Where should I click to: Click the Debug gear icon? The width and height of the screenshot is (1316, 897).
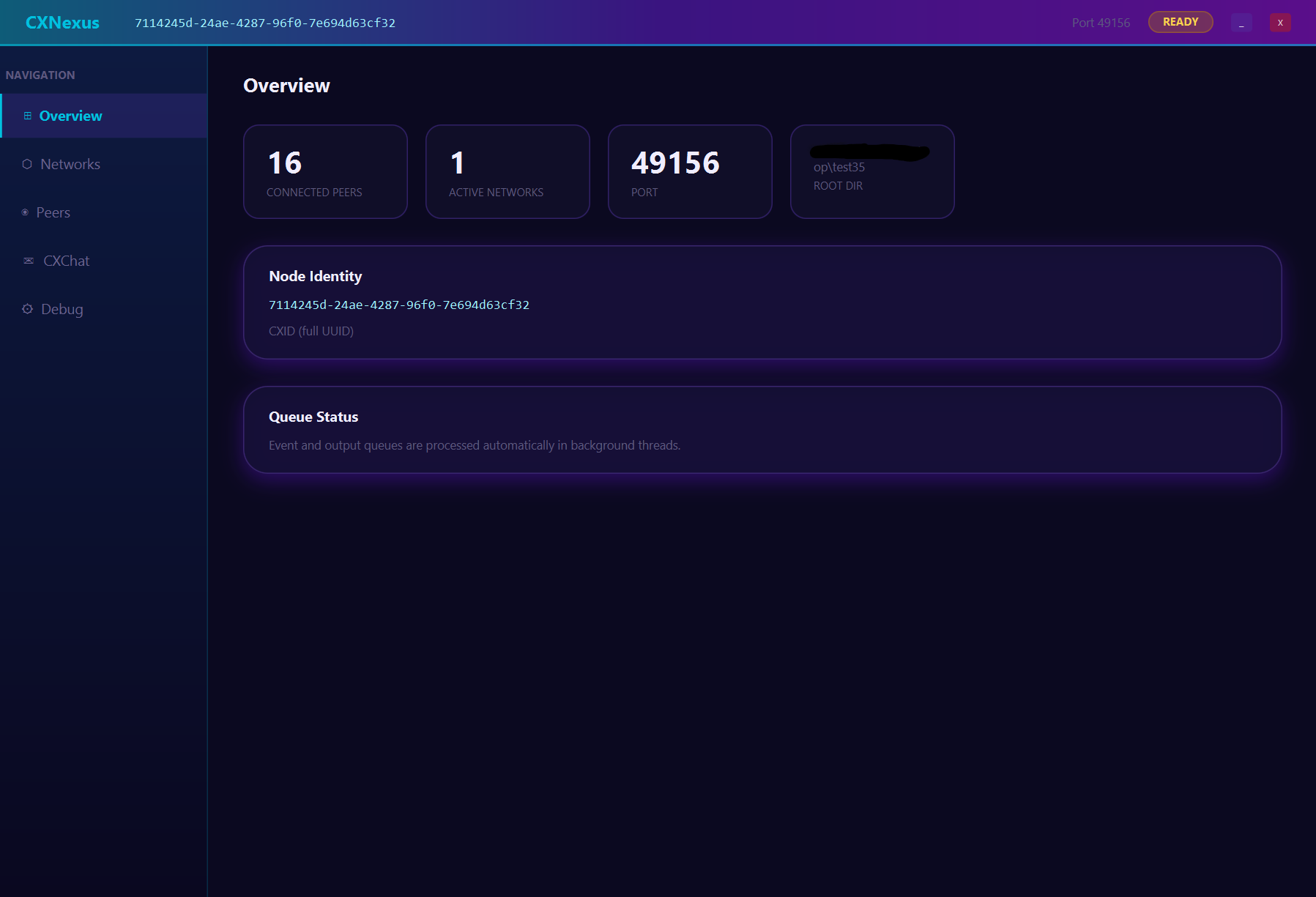pyautogui.click(x=27, y=309)
